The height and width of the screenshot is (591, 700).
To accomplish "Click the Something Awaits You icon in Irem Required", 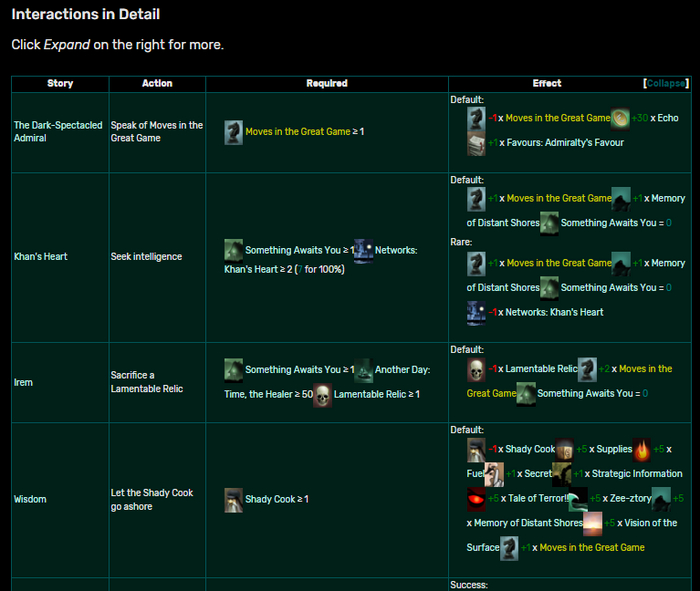I will 233,370.
